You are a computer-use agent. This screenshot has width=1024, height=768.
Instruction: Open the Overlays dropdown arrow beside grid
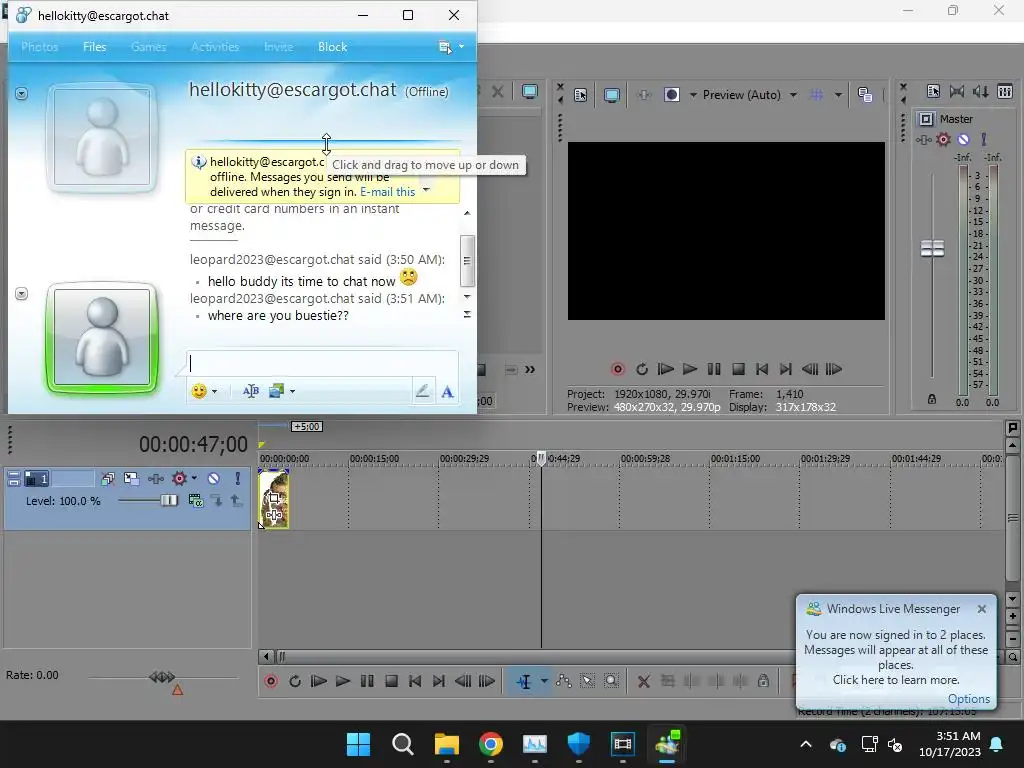click(x=838, y=95)
